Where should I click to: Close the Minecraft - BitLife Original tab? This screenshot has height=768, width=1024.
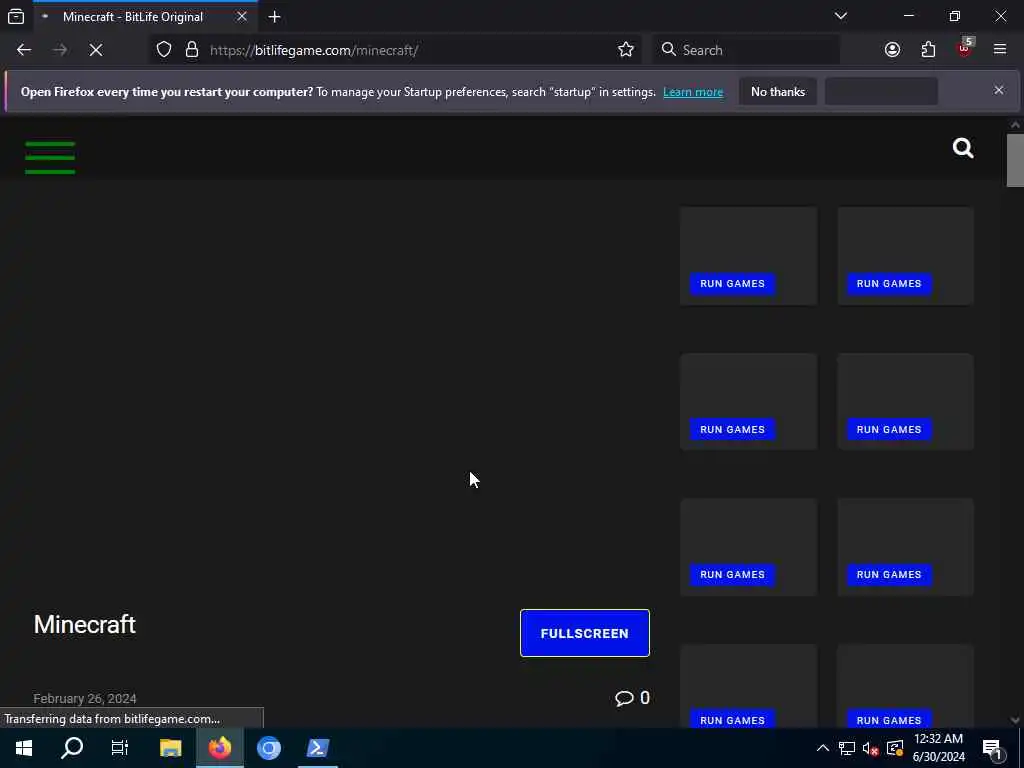(x=242, y=16)
